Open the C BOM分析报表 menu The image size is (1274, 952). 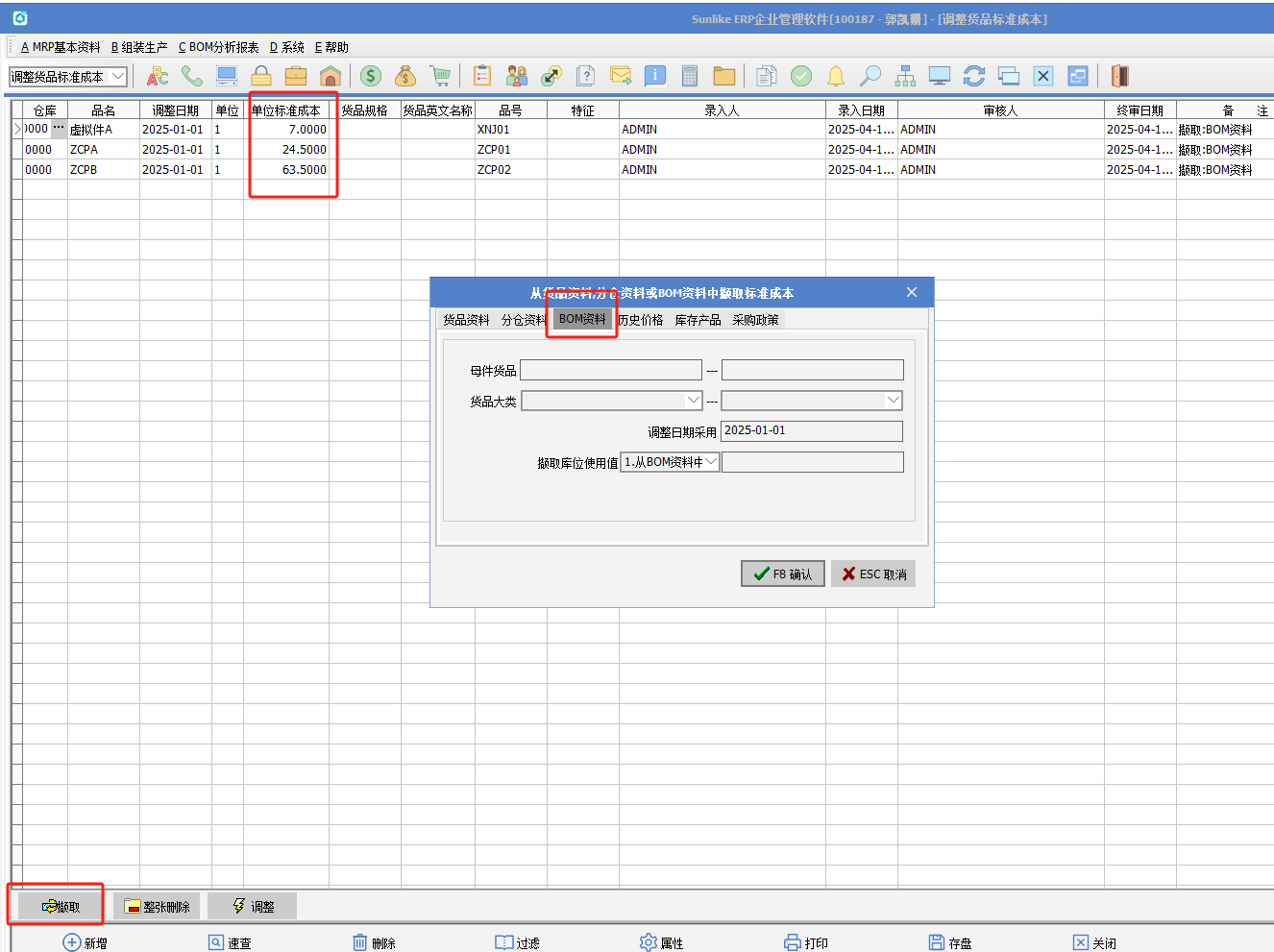click(x=218, y=47)
